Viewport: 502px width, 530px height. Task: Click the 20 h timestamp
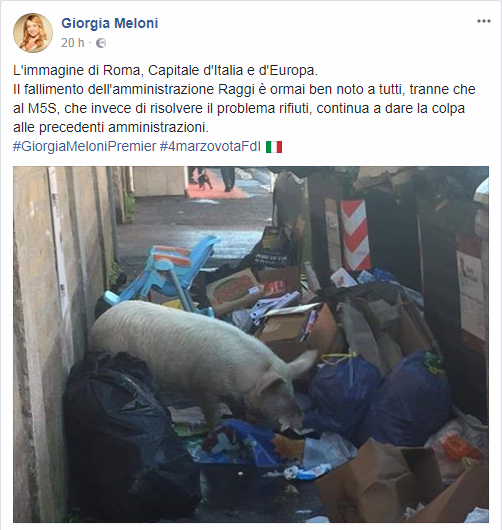[73, 43]
